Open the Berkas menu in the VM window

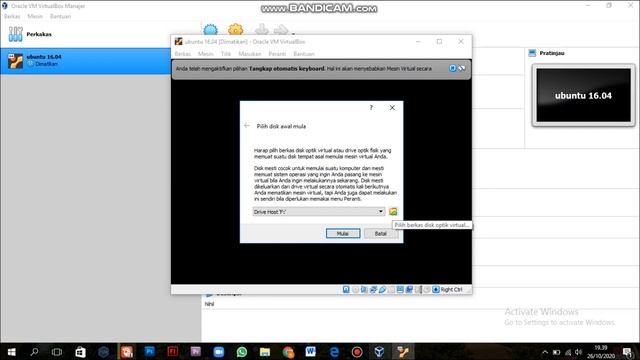click(x=182, y=54)
